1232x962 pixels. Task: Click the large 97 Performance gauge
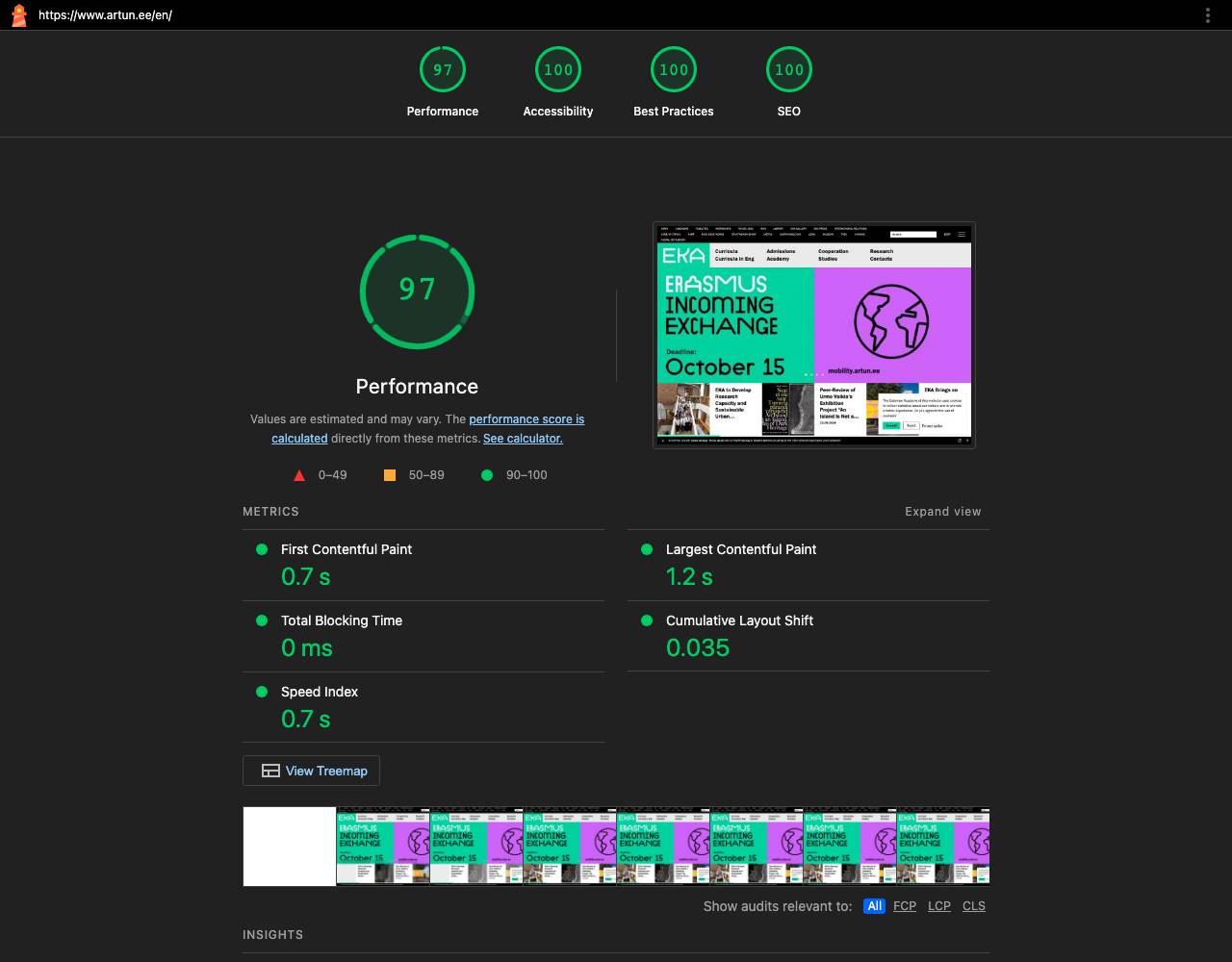coord(417,291)
